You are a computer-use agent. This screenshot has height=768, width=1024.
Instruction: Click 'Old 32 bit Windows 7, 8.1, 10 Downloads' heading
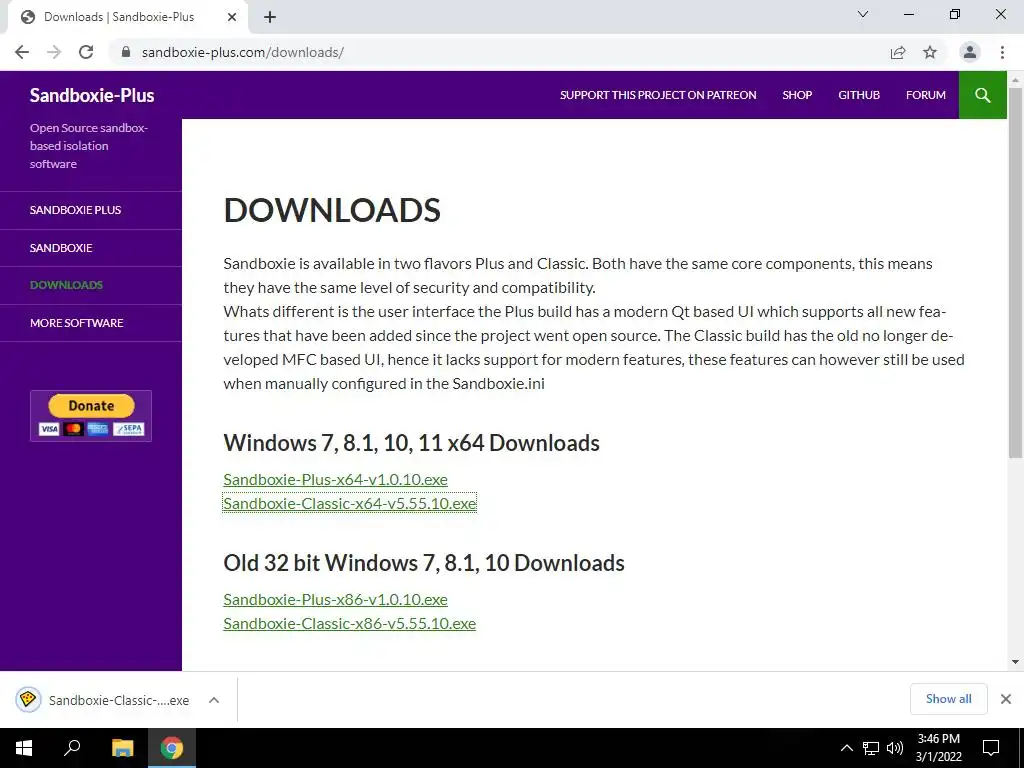pyautogui.click(x=424, y=563)
